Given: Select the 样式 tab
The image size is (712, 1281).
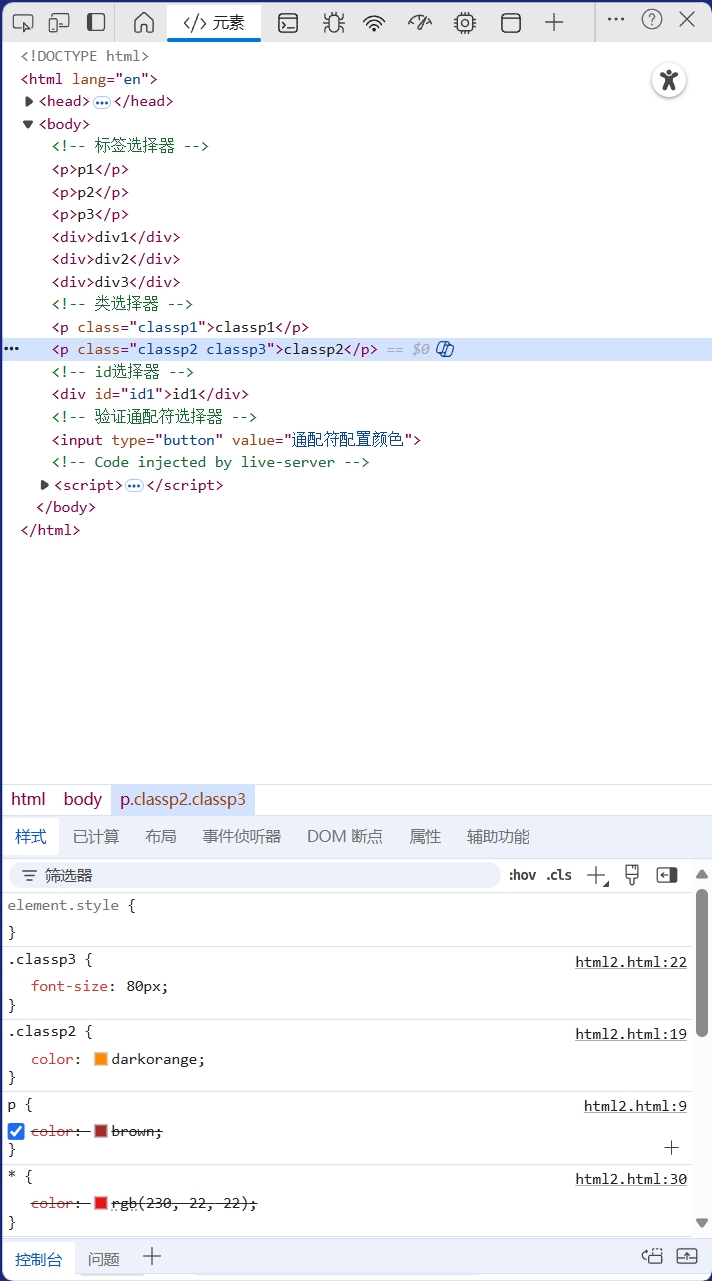Looking at the screenshot, I should [31, 837].
